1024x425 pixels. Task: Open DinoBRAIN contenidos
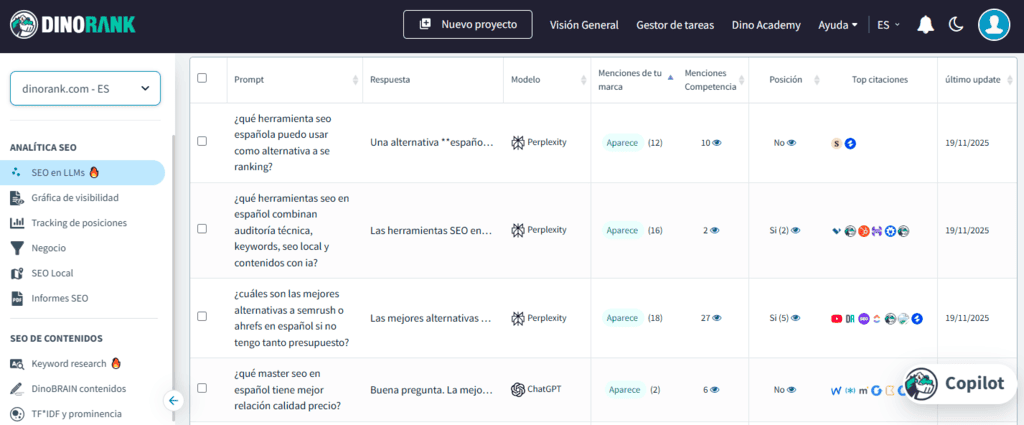pos(78,388)
